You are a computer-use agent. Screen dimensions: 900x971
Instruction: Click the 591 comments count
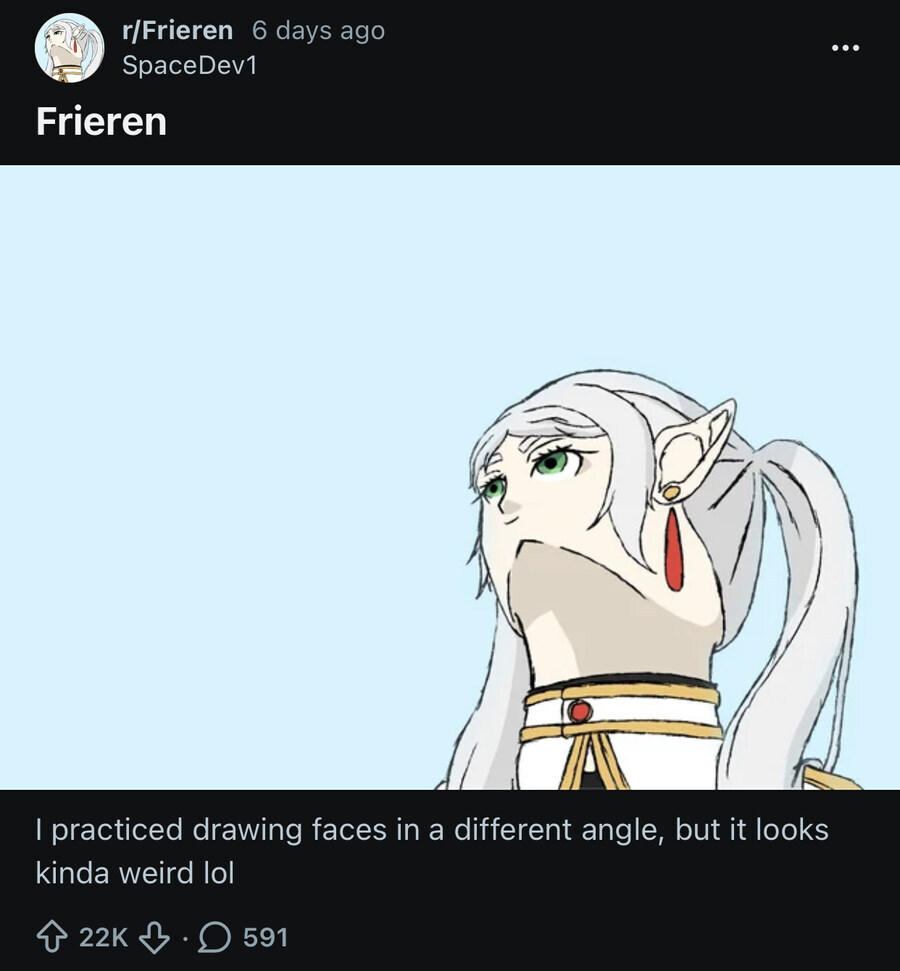[265, 937]
